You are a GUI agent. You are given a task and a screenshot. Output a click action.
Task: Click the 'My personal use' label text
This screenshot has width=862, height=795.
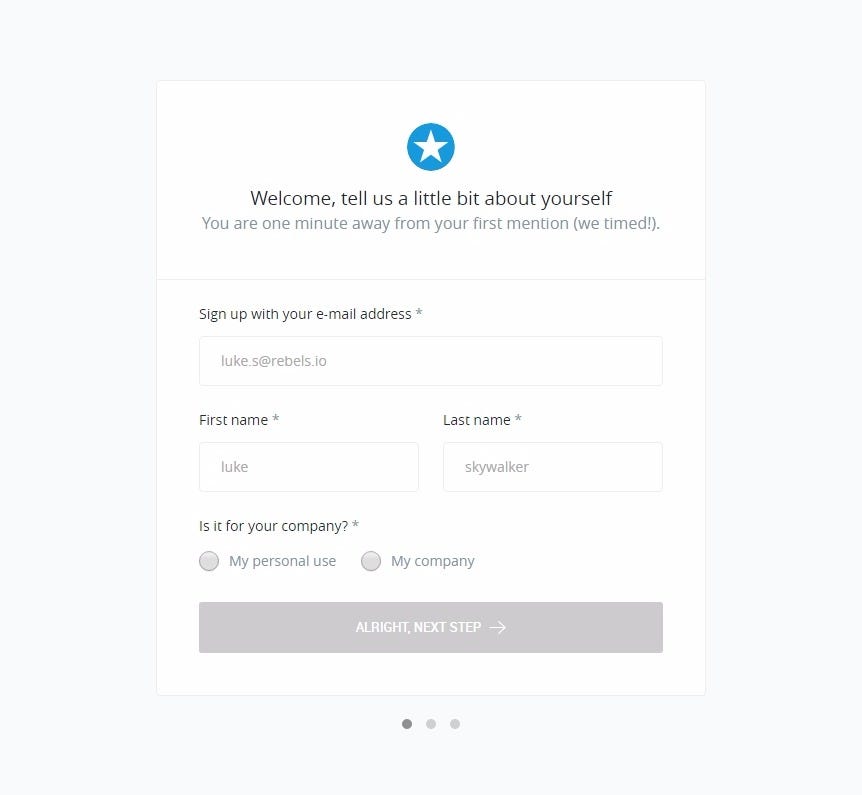[x=282, y=561]
